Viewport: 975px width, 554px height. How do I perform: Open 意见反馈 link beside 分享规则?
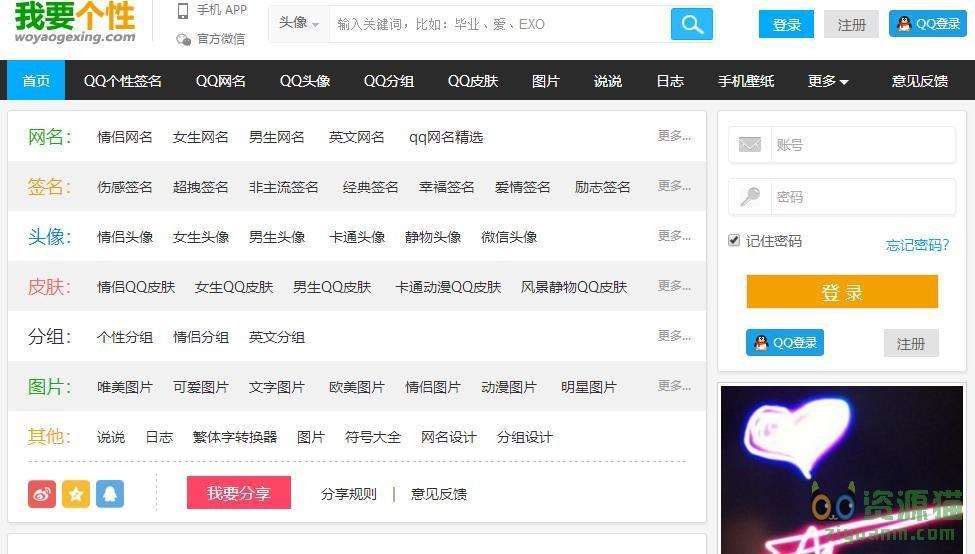(438, 494)
